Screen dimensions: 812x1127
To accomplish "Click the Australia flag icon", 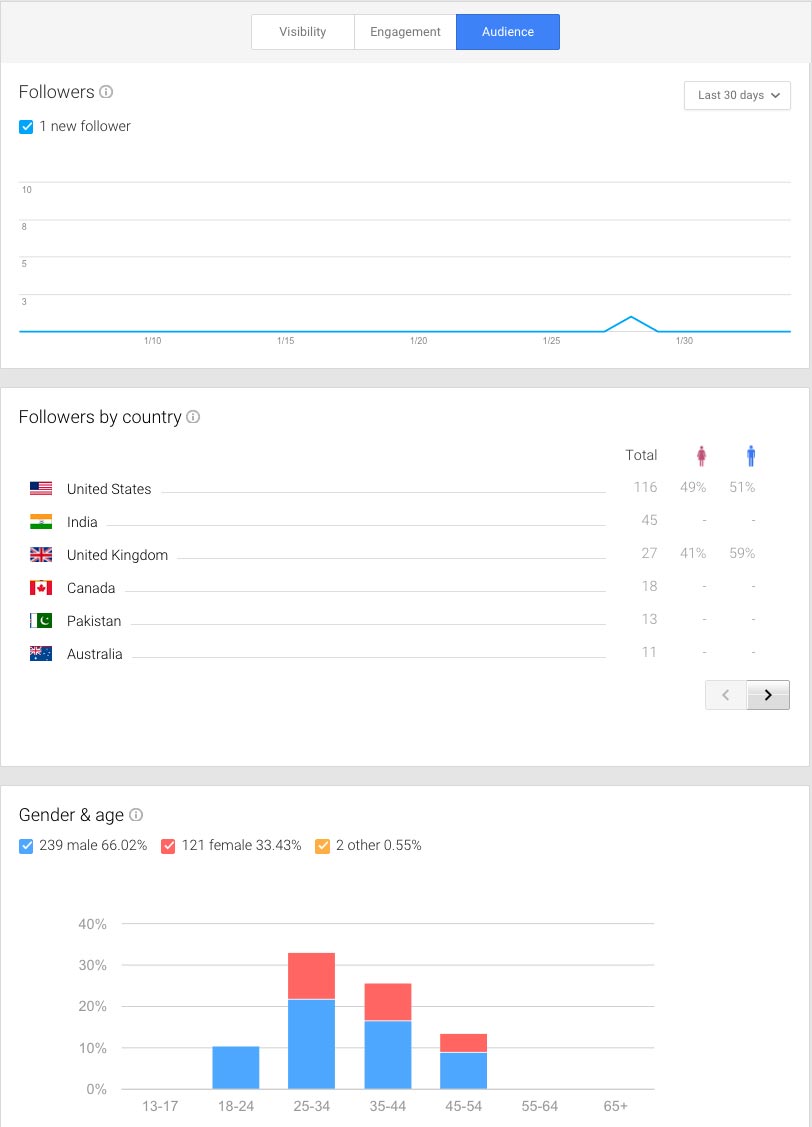I will pos(40,653).
